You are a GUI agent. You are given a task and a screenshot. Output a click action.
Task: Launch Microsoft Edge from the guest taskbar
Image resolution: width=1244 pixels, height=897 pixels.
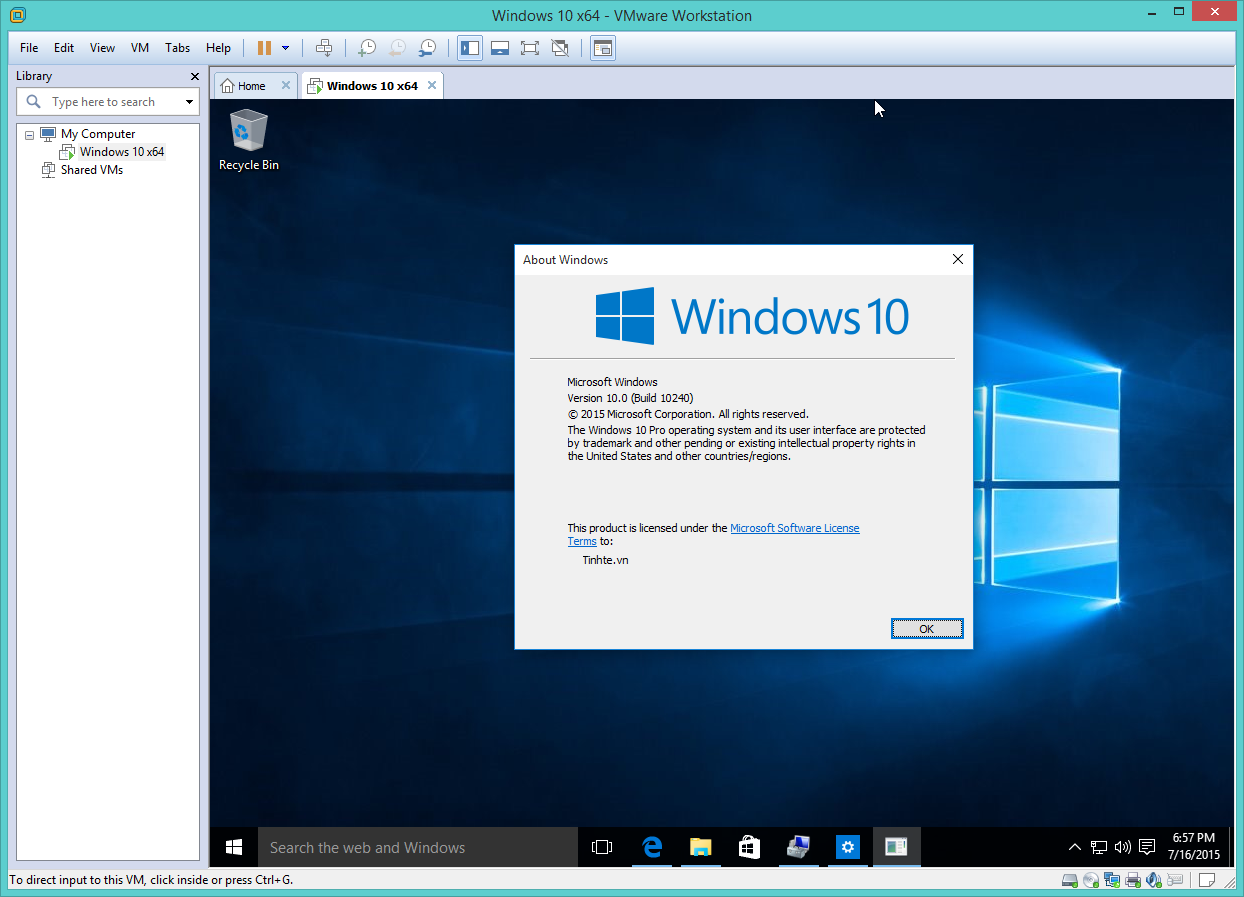(x=652, y=847)
